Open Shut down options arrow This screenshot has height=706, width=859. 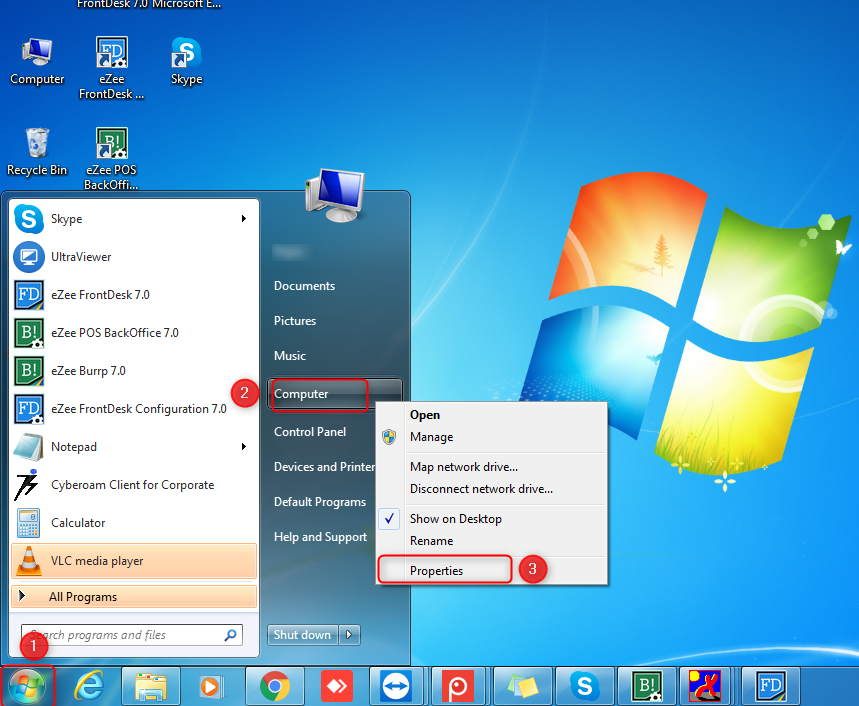(350, 635)
